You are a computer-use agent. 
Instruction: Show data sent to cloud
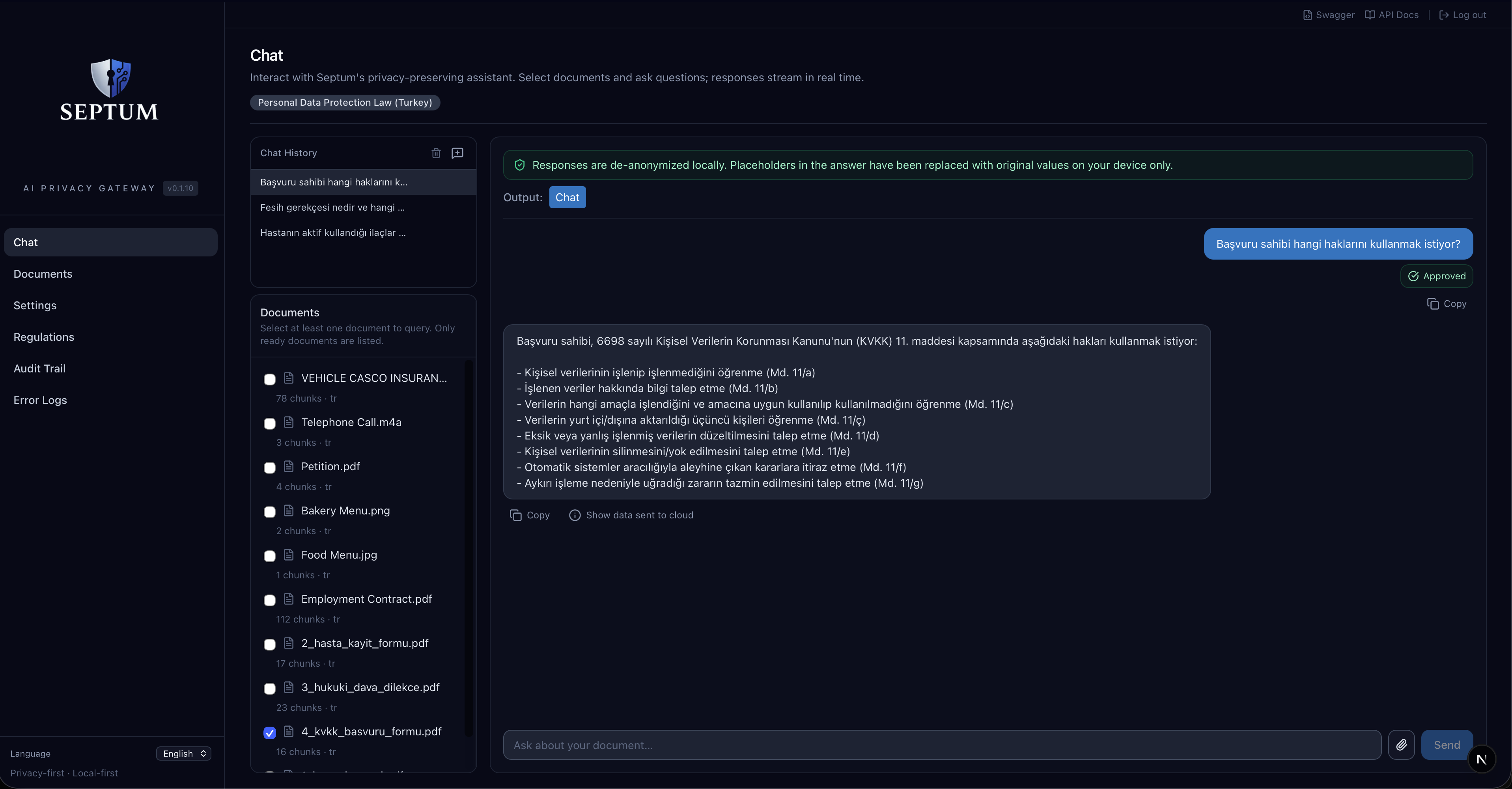click(631, 515)
